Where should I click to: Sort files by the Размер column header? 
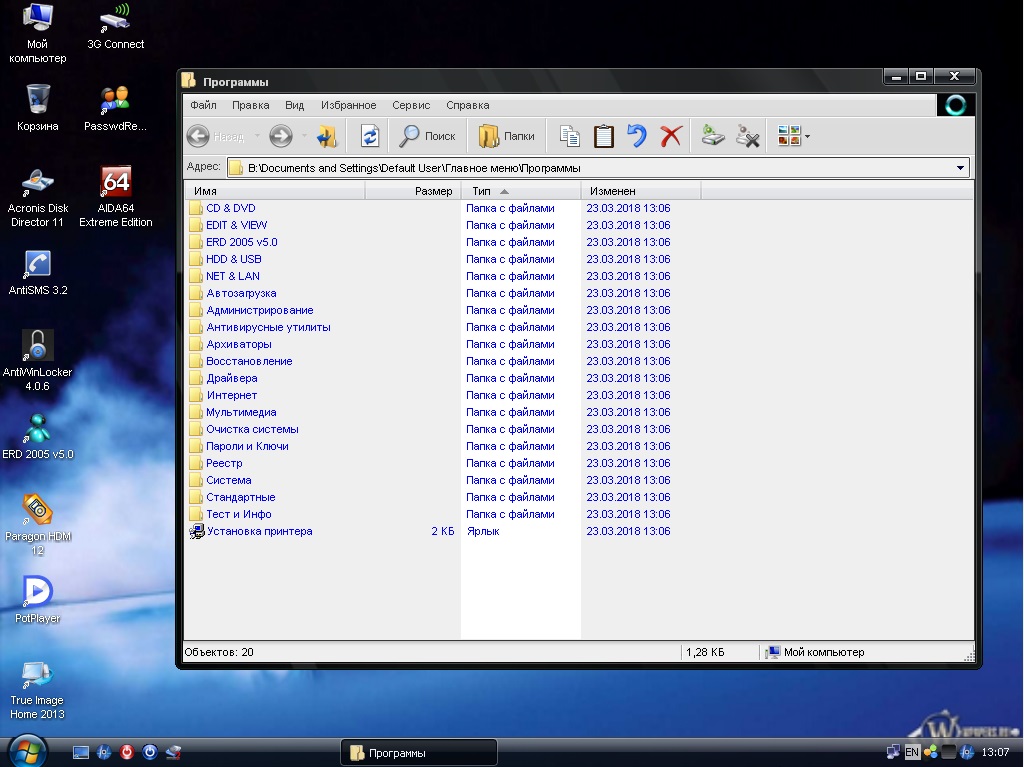click(433, 191)
